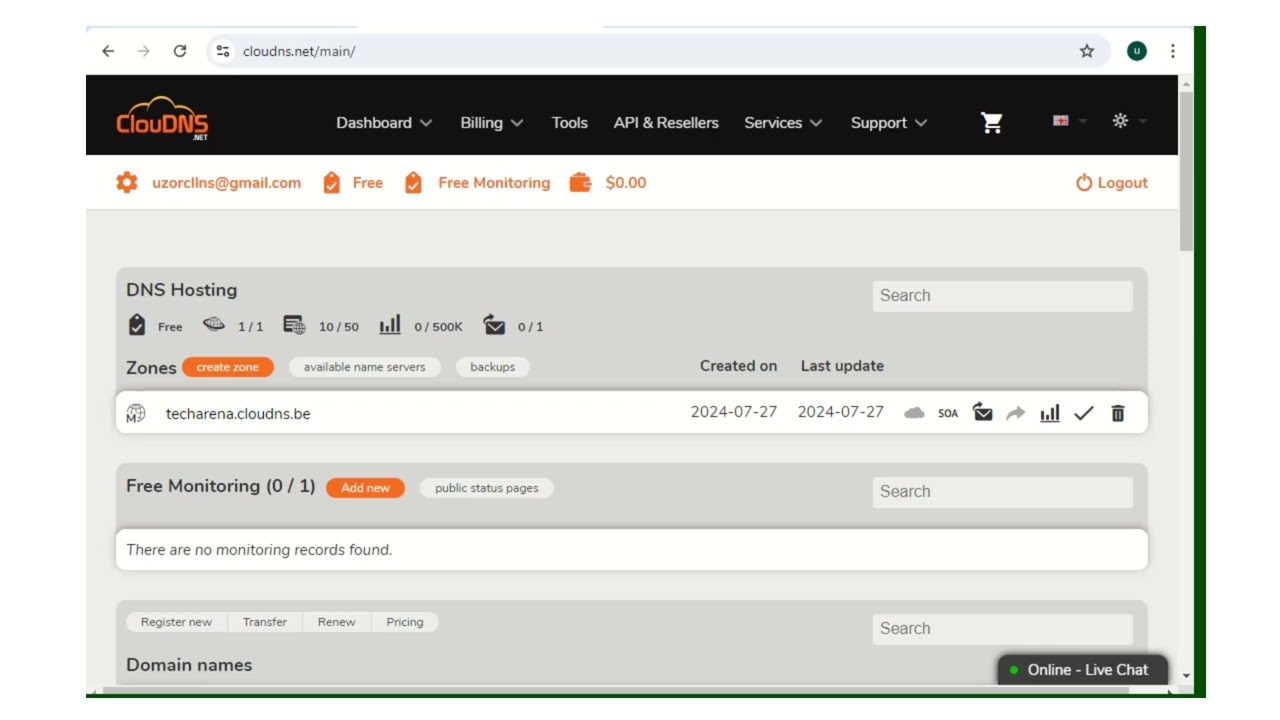Click the Free plan badge icon
This screenshot has width=1280, height=720.
pos(332,183)
